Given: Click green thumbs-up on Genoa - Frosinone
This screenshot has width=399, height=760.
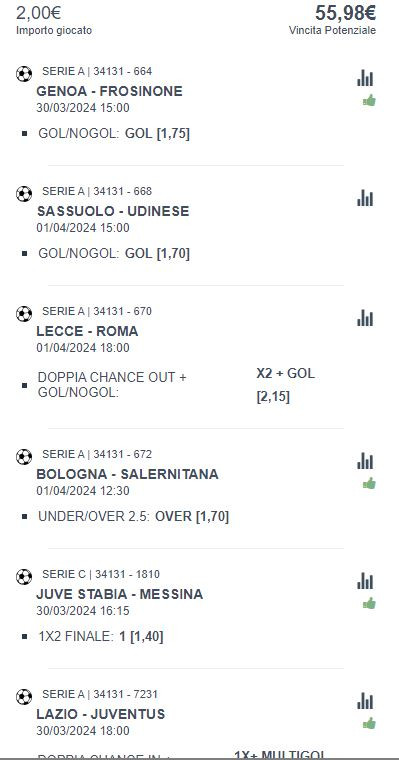Looking at the screenshot, I should click(x=369, y=101).
